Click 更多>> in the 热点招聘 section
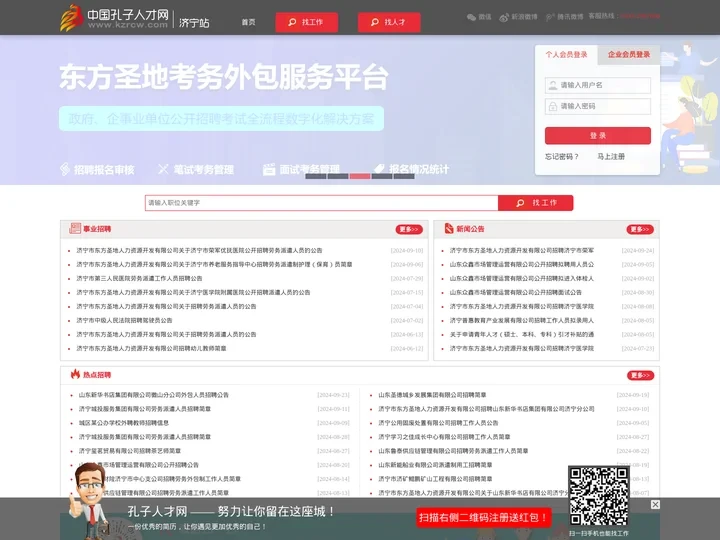The image size is (720, 540). pos(640,375)
